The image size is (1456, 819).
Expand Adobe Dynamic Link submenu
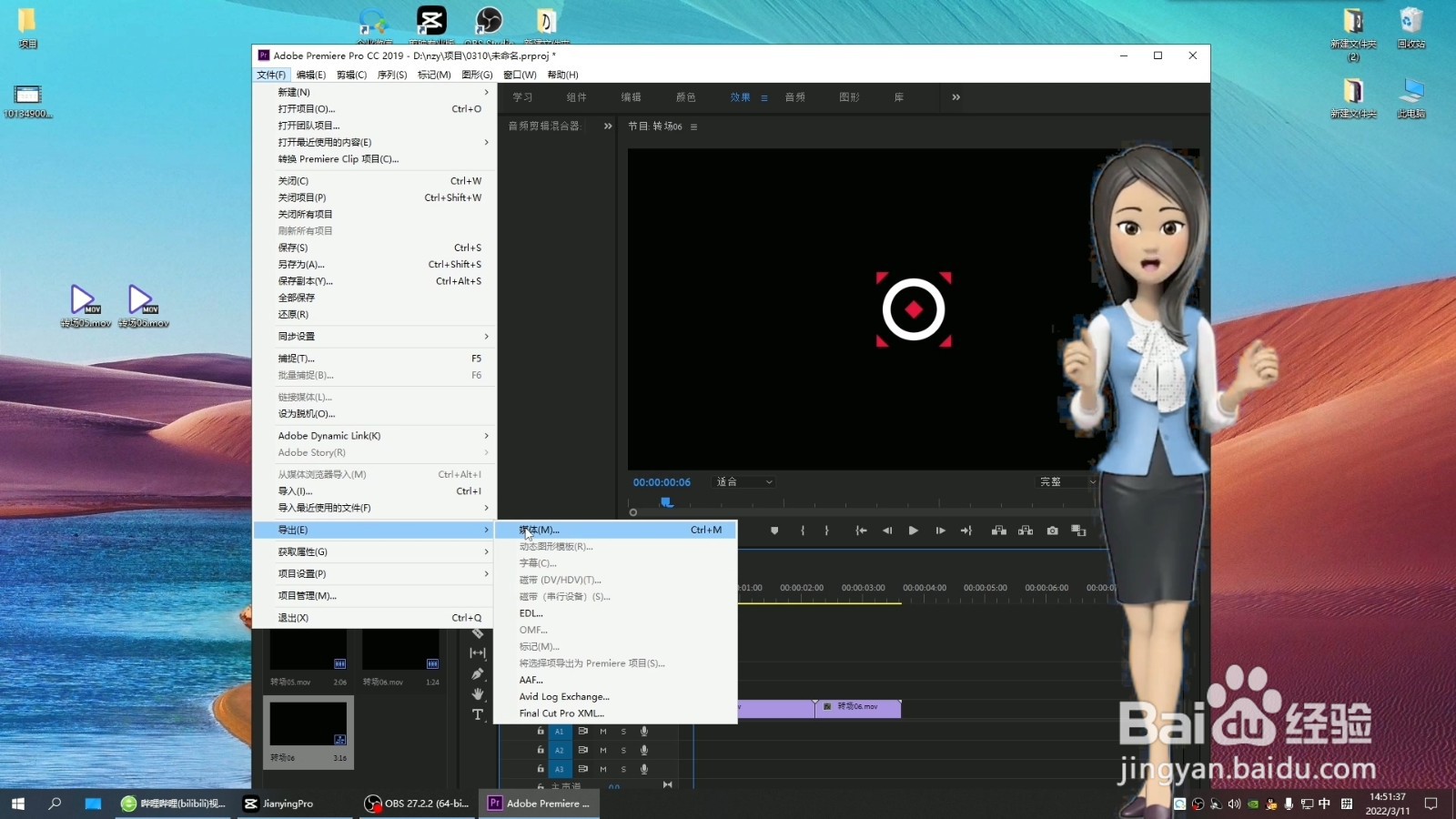pos(375,436)
